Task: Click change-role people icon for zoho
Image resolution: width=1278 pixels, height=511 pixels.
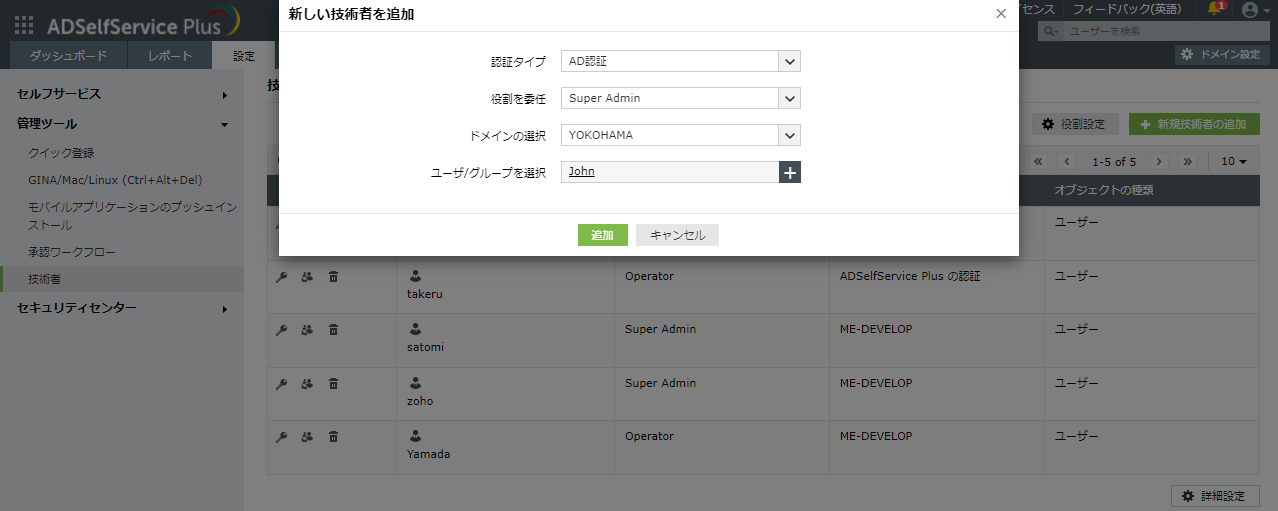Action: click(x=307, y=383)
